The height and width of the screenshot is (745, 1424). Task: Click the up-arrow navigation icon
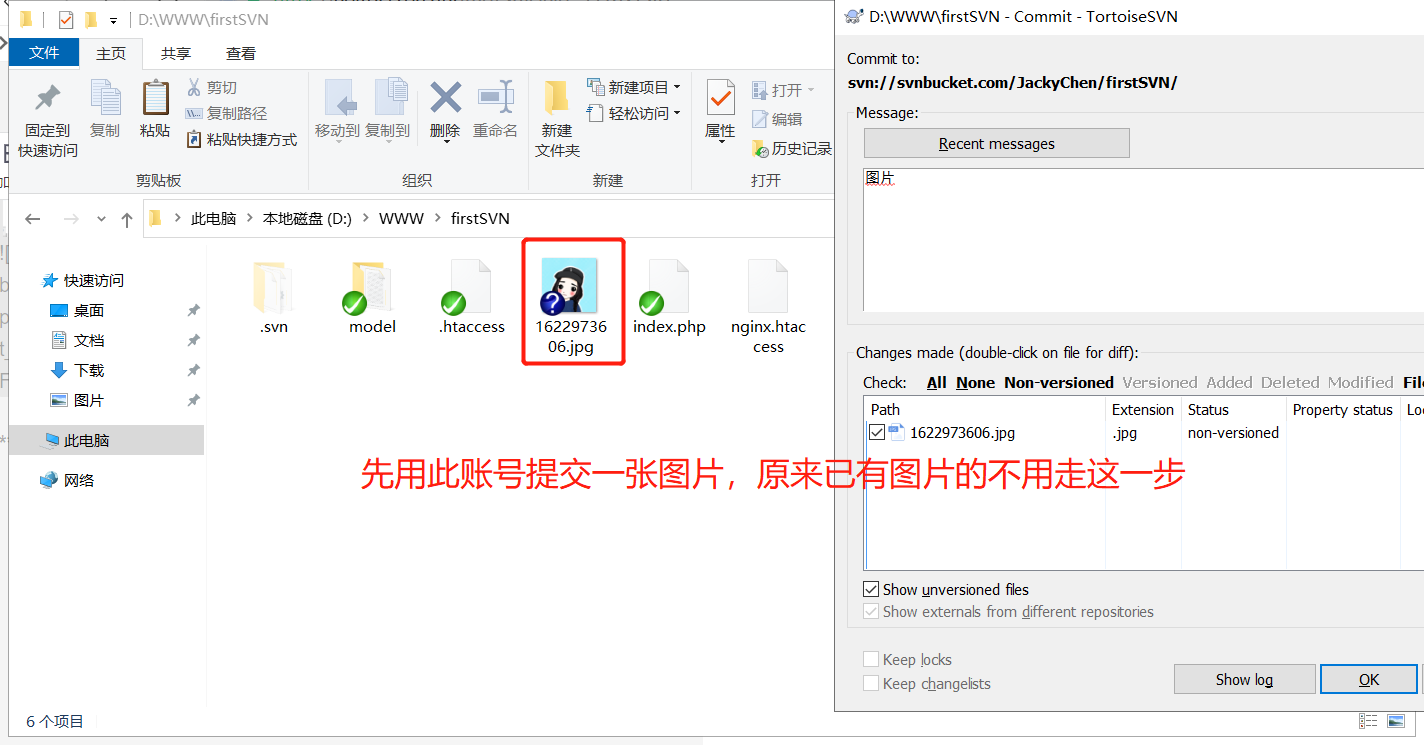pos(127,219)
